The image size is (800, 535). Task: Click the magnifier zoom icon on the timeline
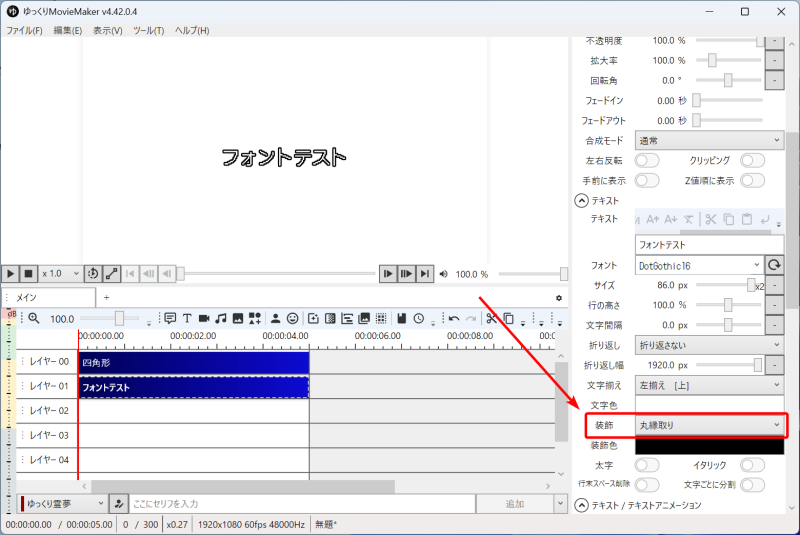[33, 318]
